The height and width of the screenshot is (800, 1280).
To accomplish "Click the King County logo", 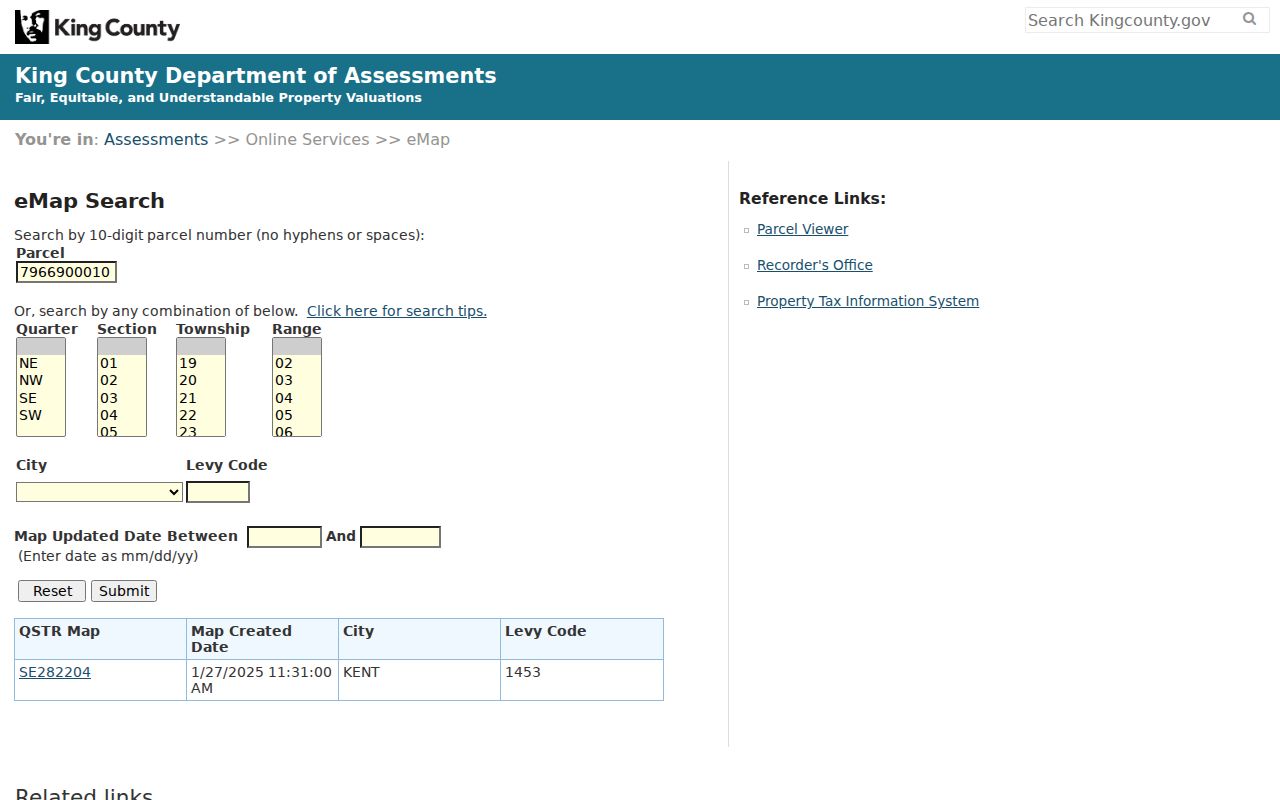I will (x=97, y=27).
